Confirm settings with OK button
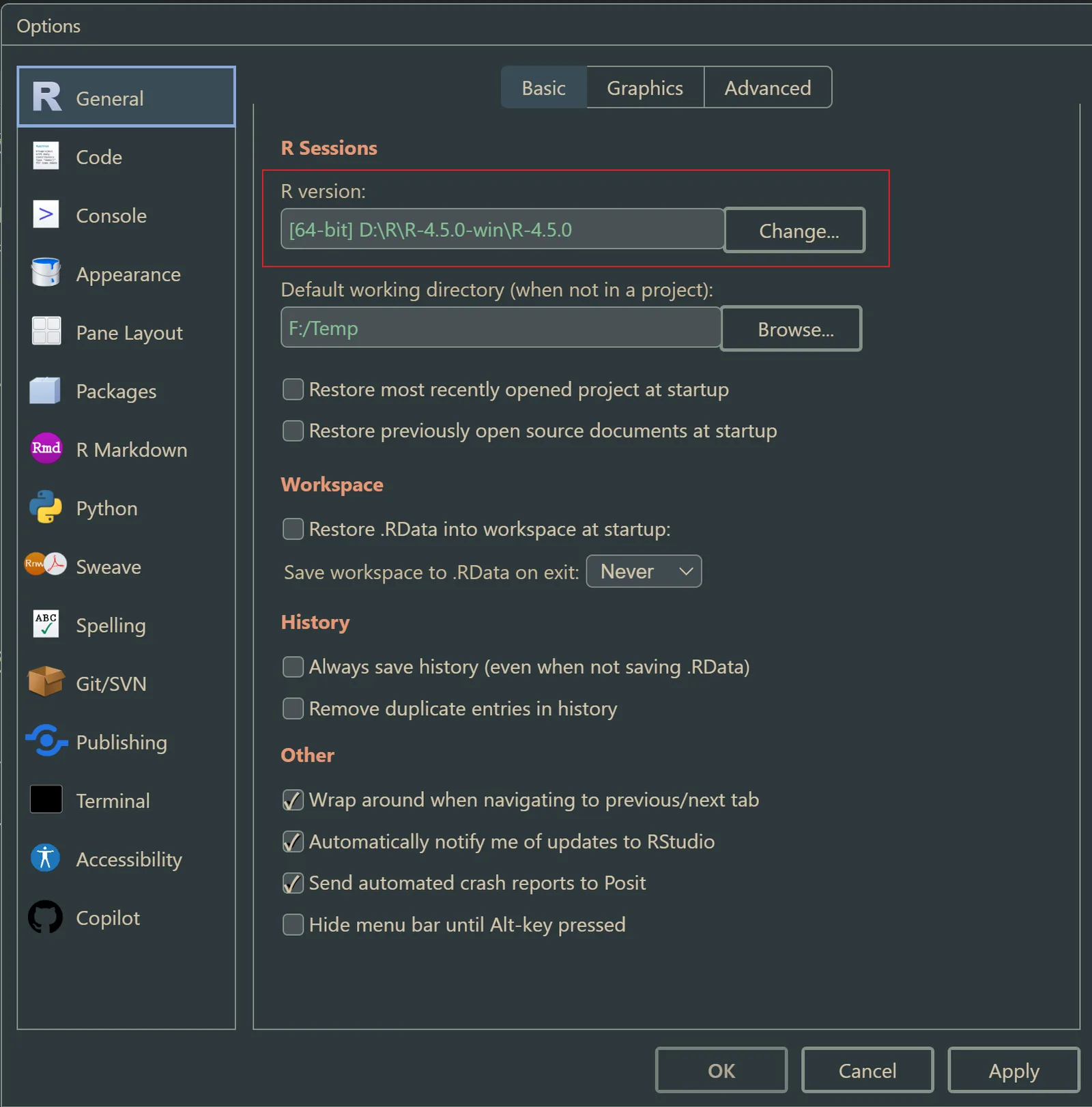1092x1107 pixels. point(721,1070)
